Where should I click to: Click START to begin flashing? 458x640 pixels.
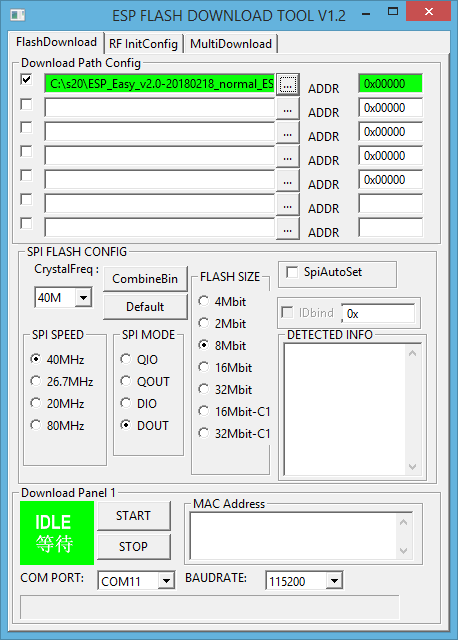[133, 516]
